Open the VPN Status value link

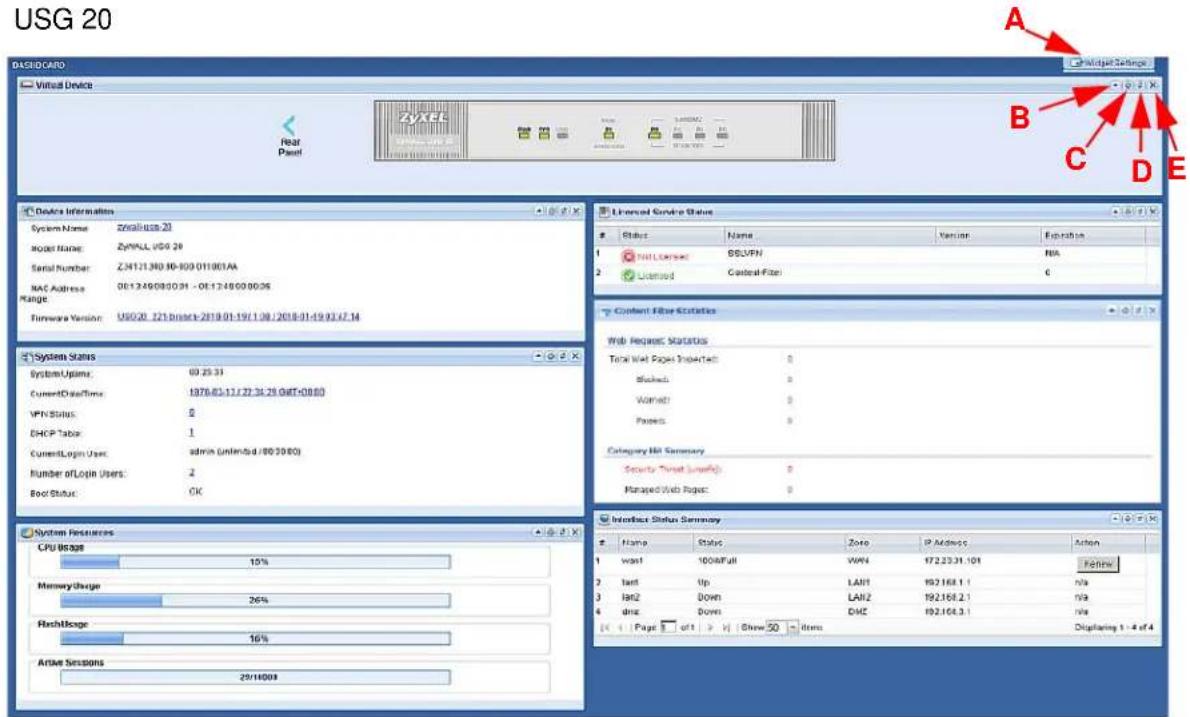(192, 413)
